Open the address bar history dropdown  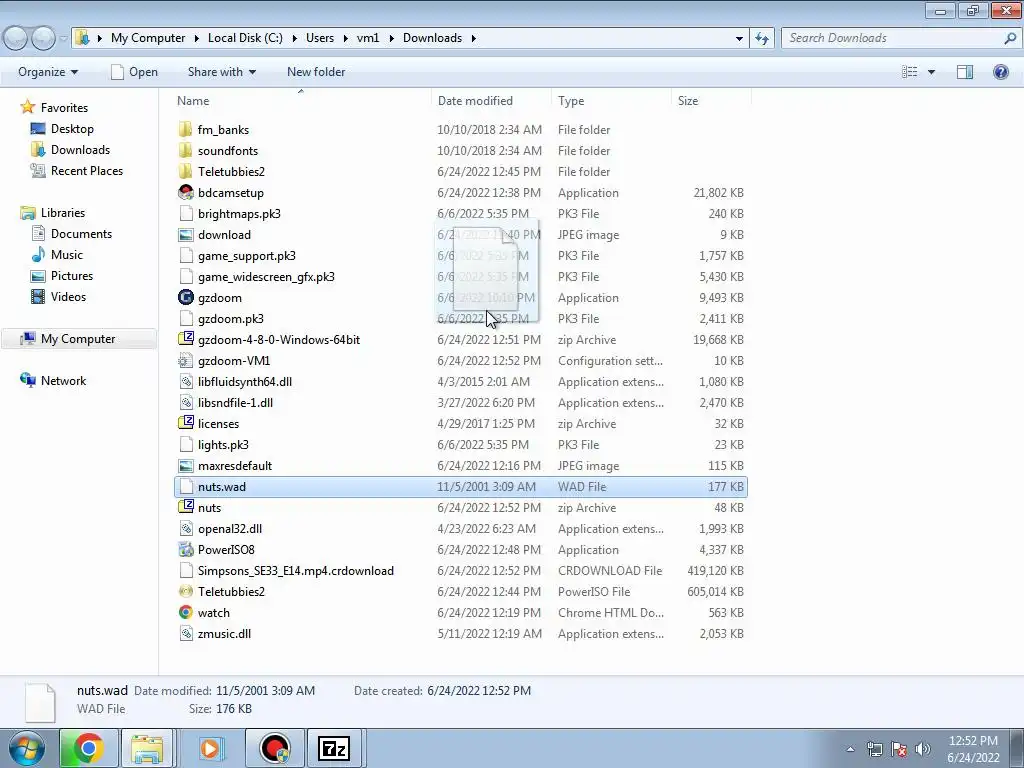coord(739,38)
